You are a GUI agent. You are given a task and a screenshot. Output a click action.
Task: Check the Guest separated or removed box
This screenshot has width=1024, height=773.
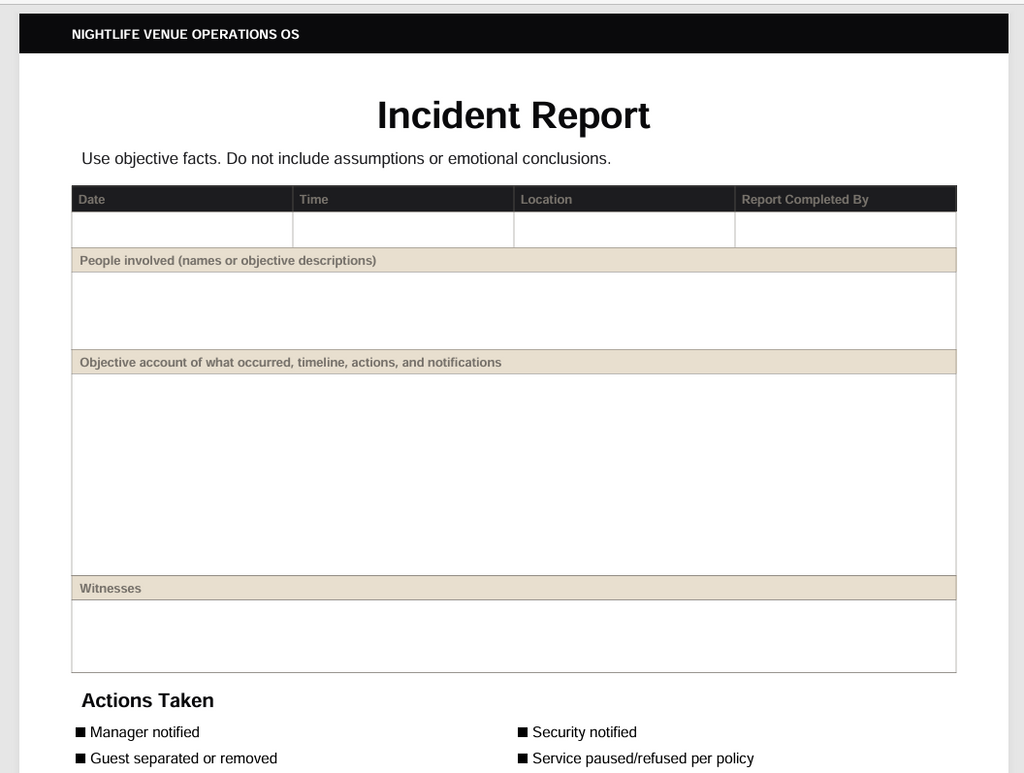click(81, 759)
